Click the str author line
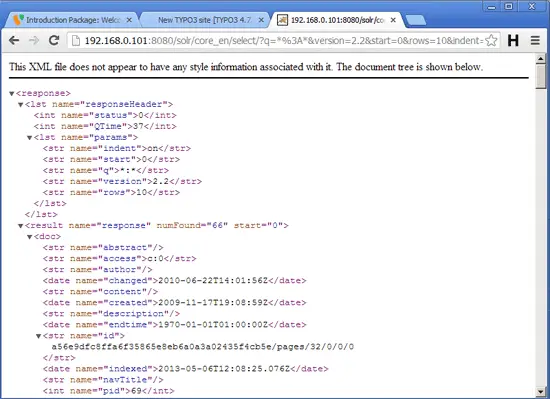The height and width of the screenshot is (399, 550). tap(98, 270)
